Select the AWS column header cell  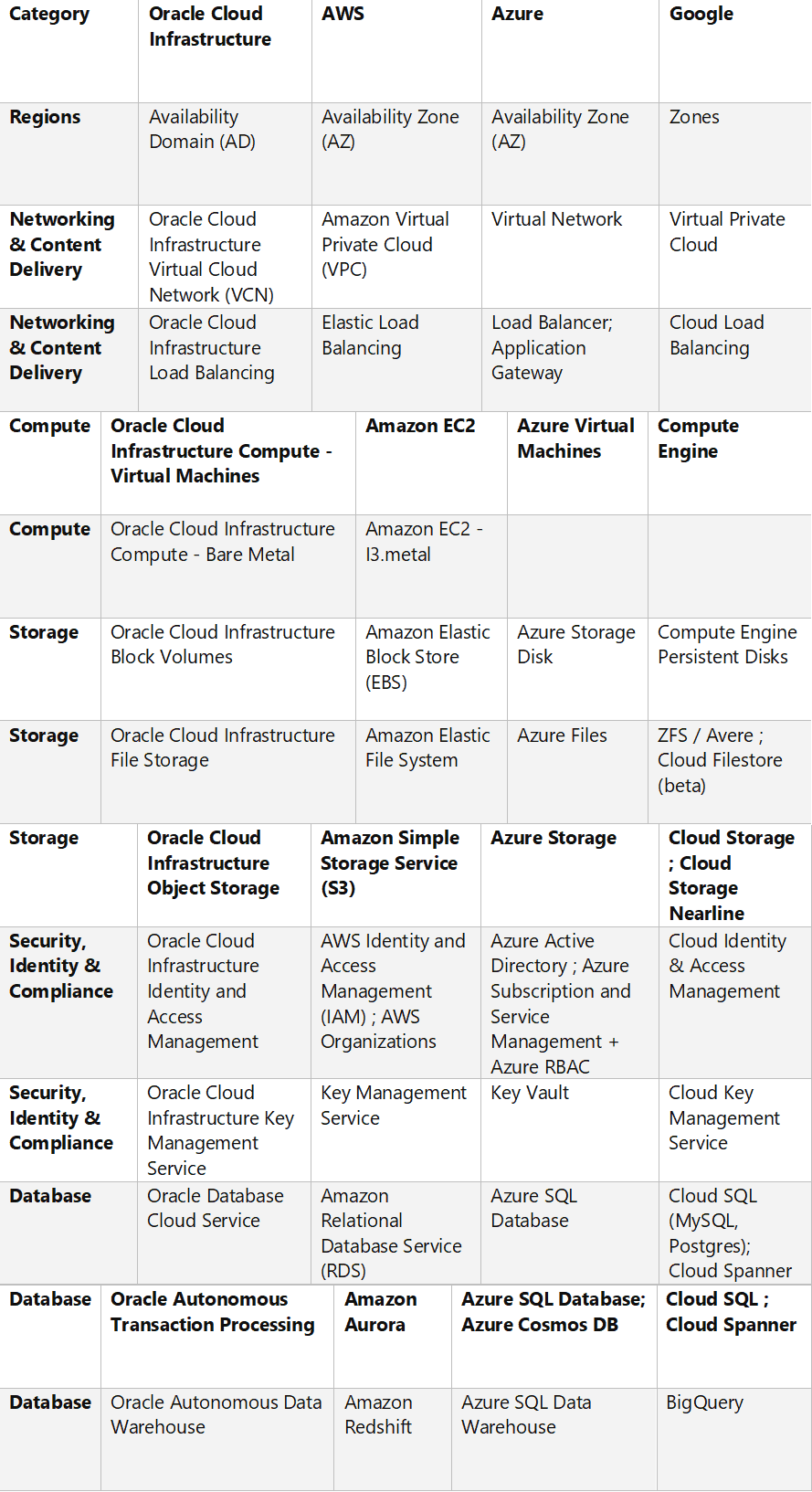[x=343, y=15]
